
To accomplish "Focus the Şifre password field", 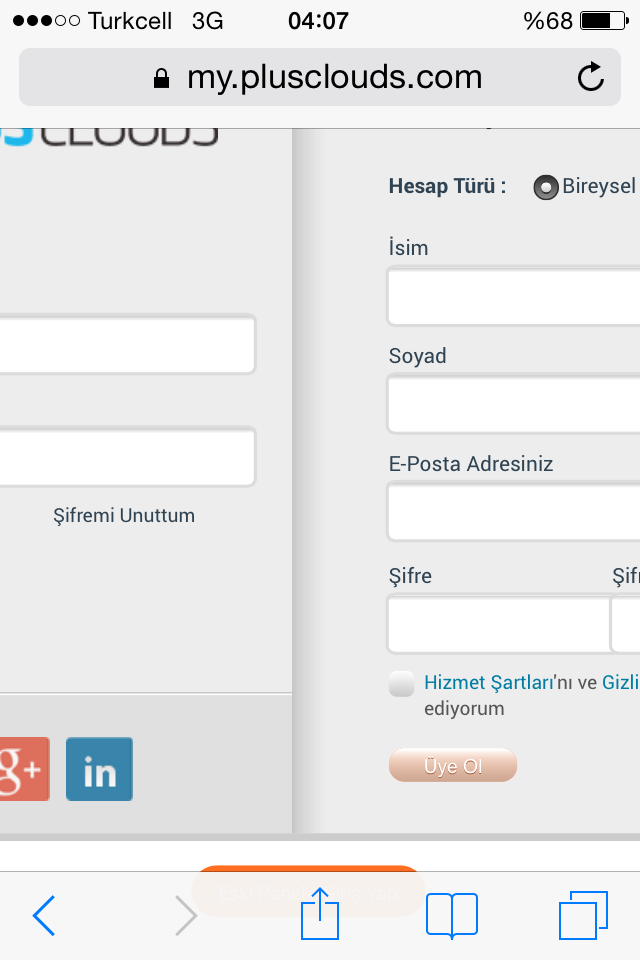I will tap(499, 624).
